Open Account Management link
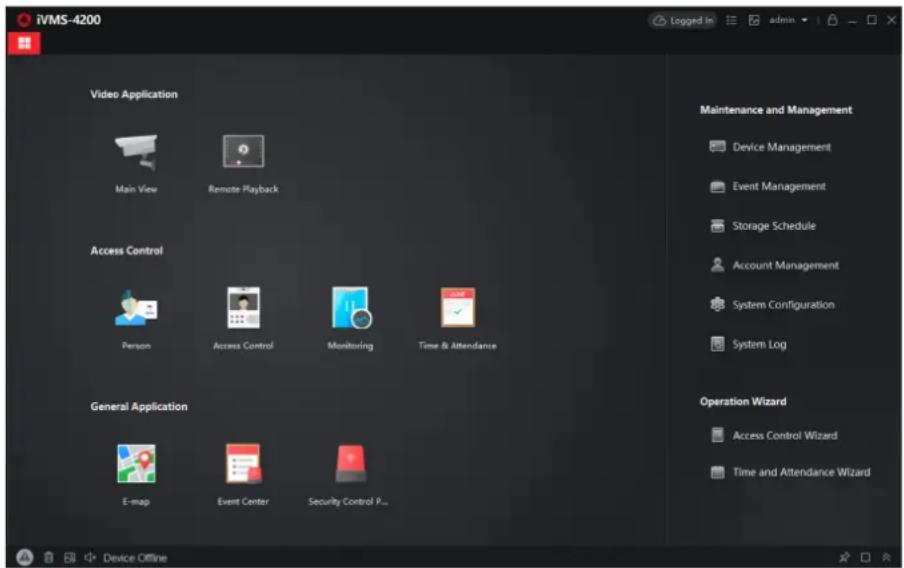The width and height of the screenshot is (904, 568). coord(785,265)
